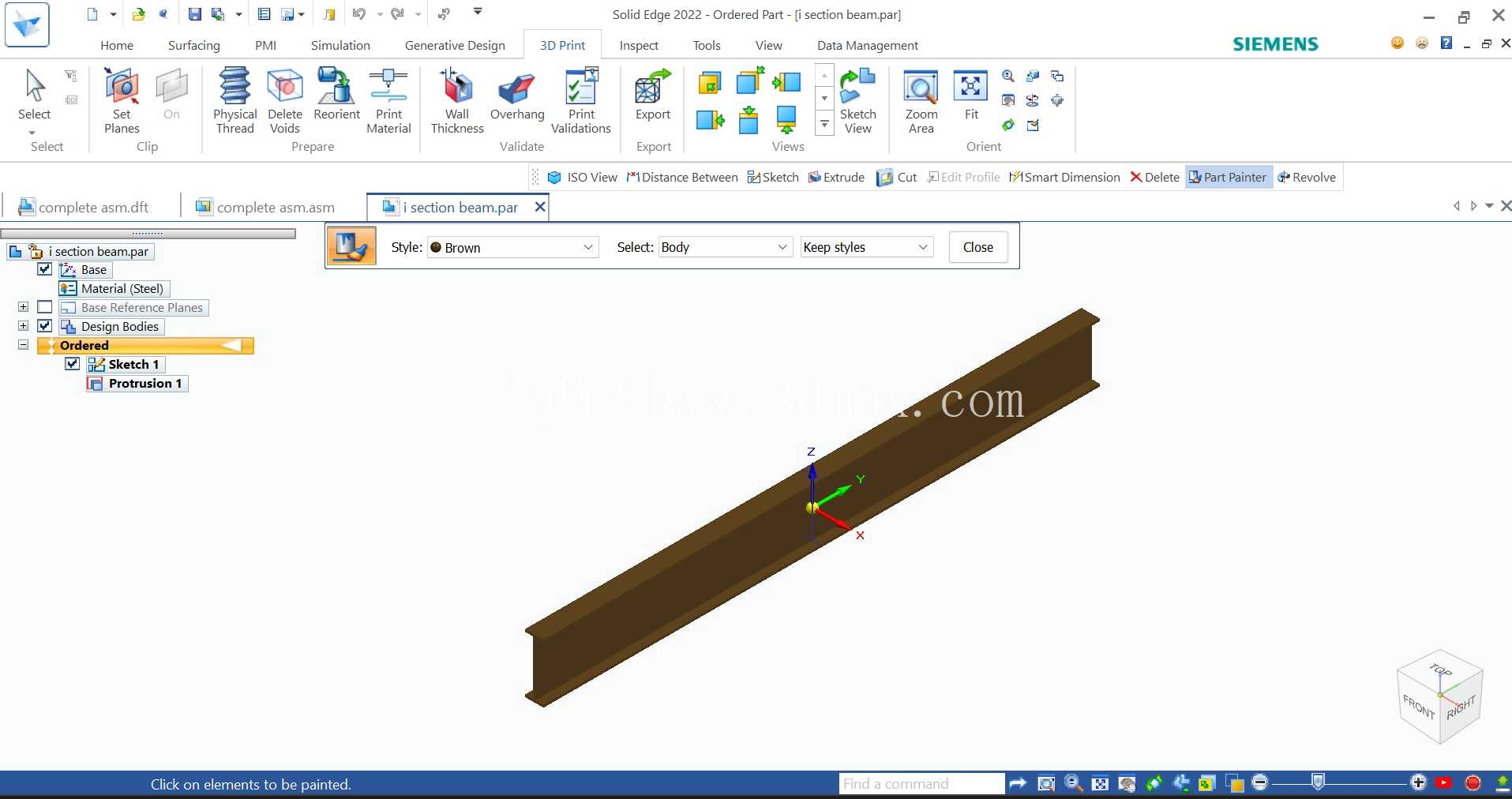
Task: Toggle the Base checkbox in PathFinder
Action: pyautogui.click(x=45, y=269)
